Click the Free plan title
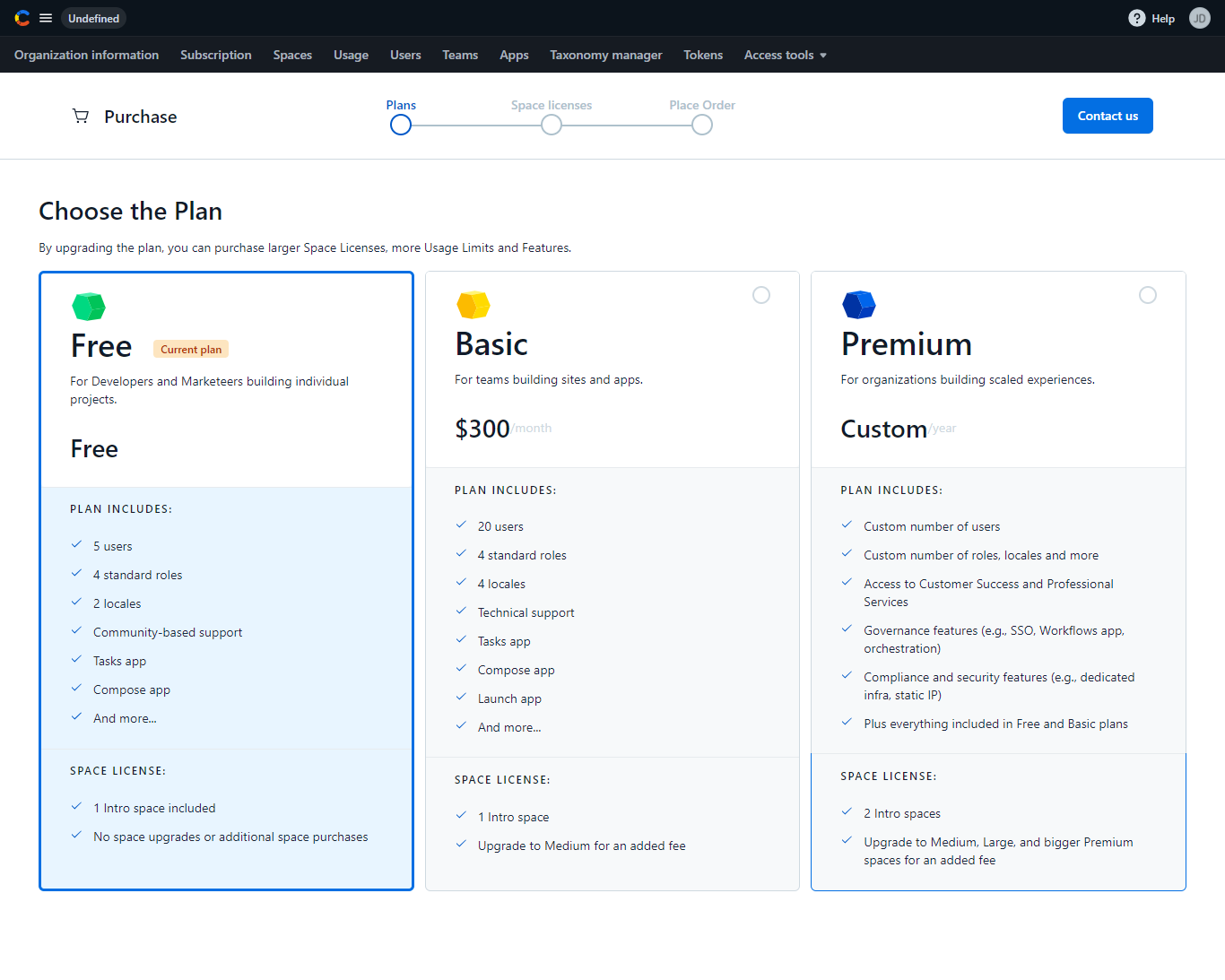This screenshot has height=980, width=1225. pyautogui.click(x=101, y=346)
